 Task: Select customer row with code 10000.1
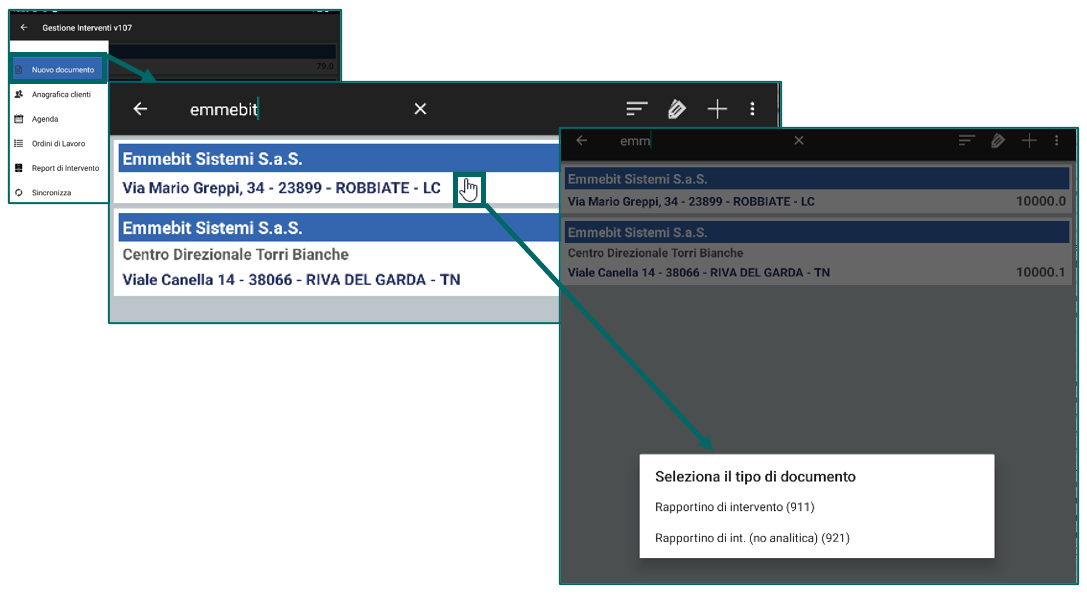coord(817,252)
